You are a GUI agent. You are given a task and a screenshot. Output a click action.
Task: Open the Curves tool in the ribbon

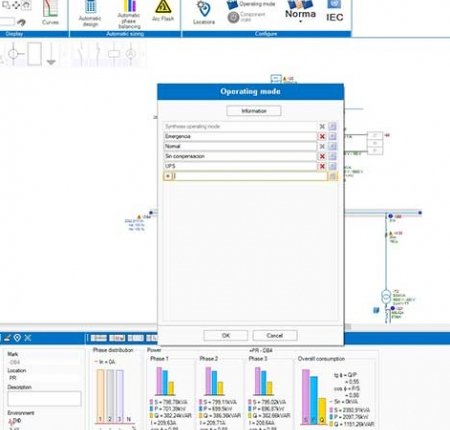[50, 13]
